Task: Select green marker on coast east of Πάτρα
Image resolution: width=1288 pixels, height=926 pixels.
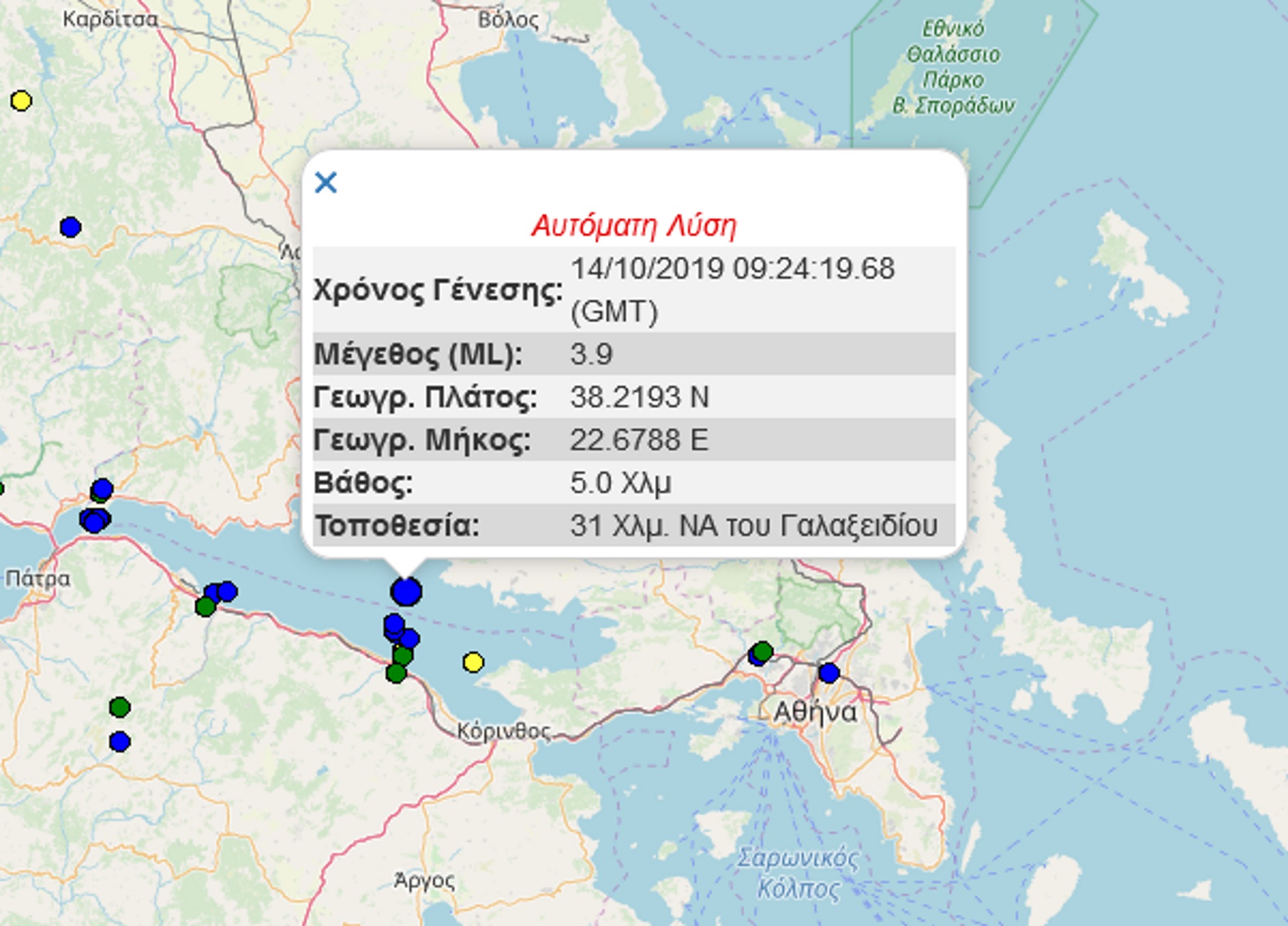Action: click(206, 607)
